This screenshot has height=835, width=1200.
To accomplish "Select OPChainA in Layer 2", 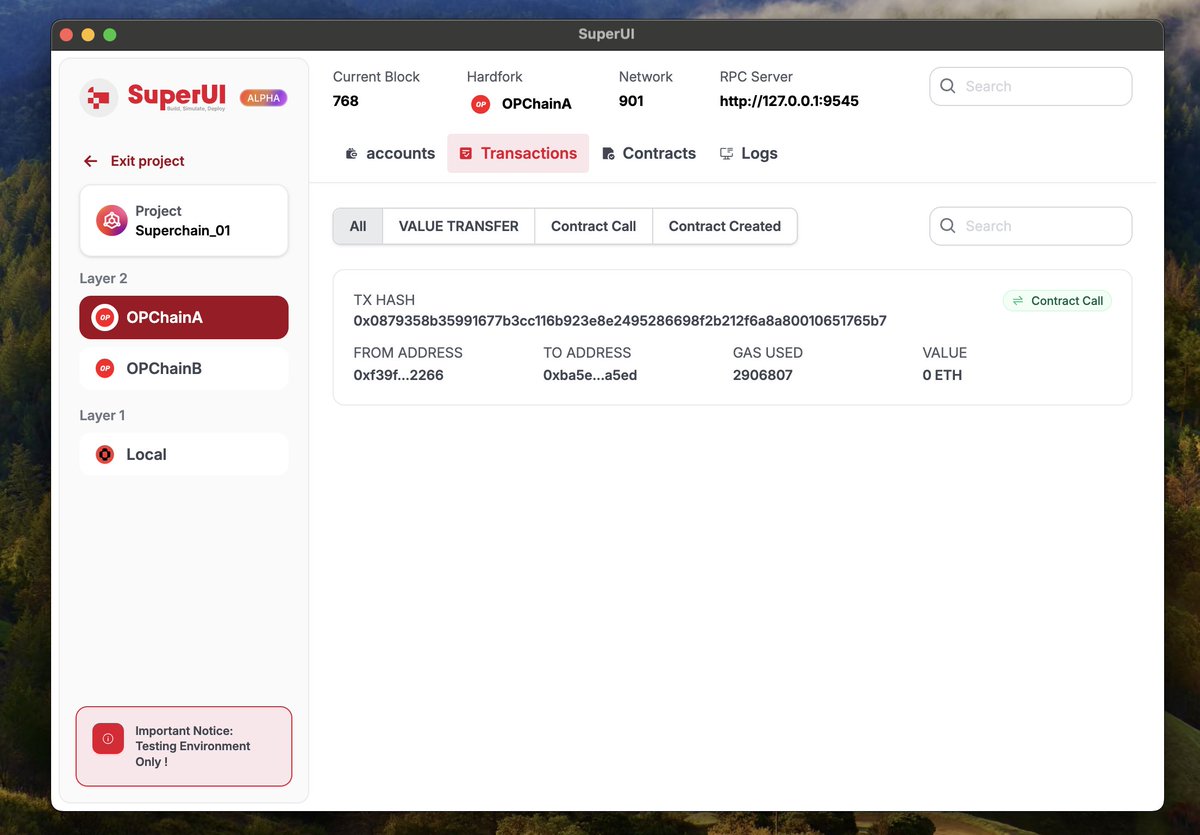I will pyautogui.click(x=184, y=317).
